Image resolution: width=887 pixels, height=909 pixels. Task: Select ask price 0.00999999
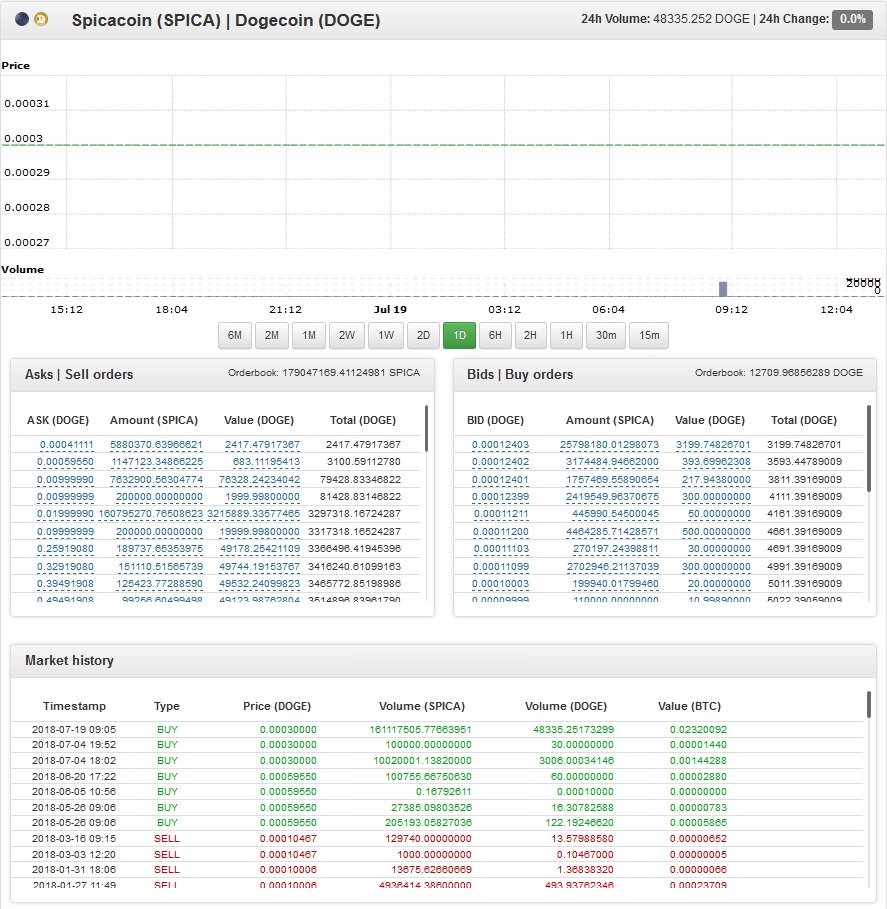pos(66,497)
